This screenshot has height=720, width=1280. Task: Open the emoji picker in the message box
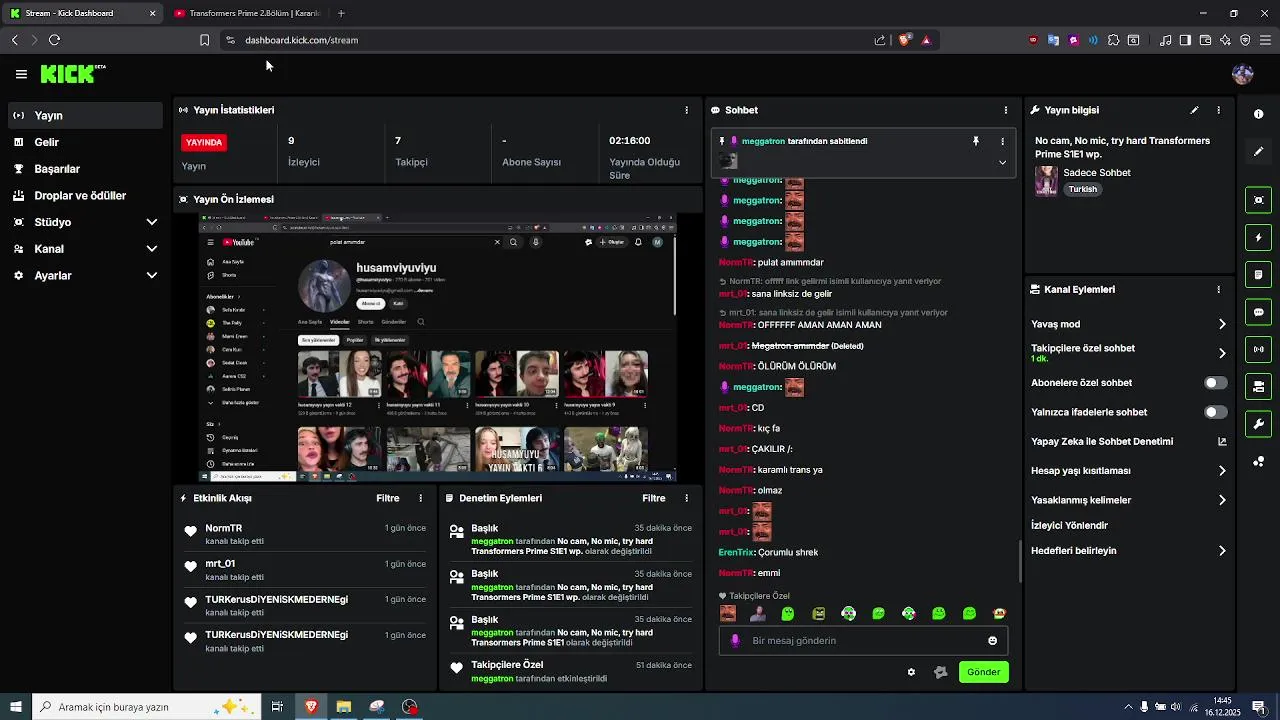992,641
